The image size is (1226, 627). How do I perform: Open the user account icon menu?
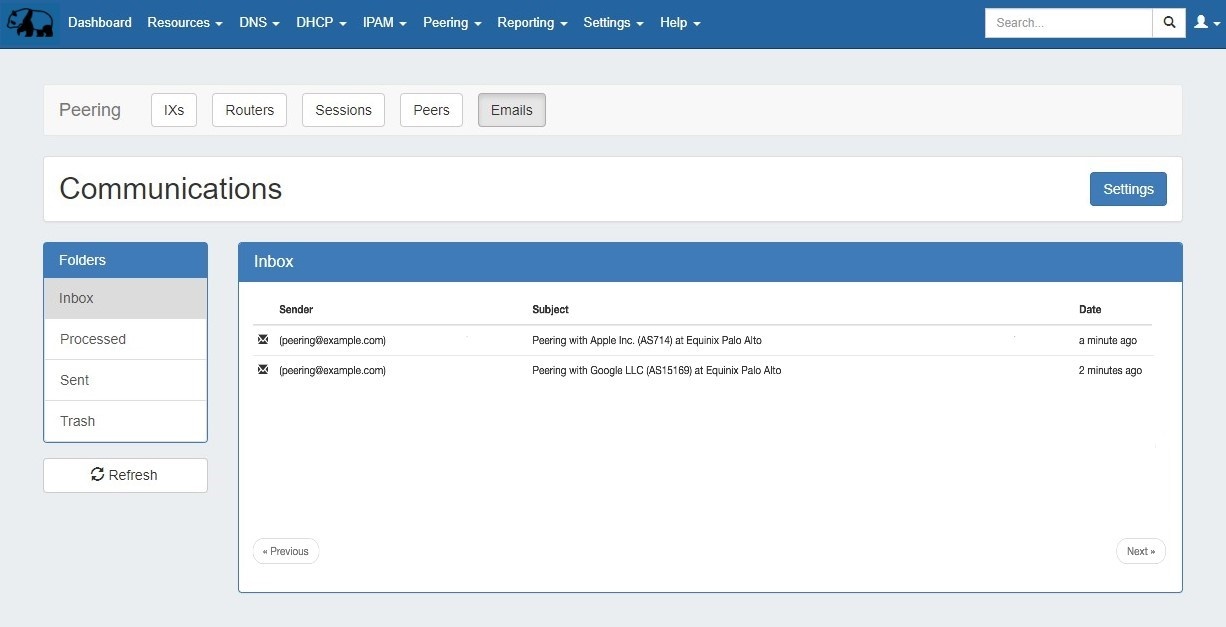1205,23
